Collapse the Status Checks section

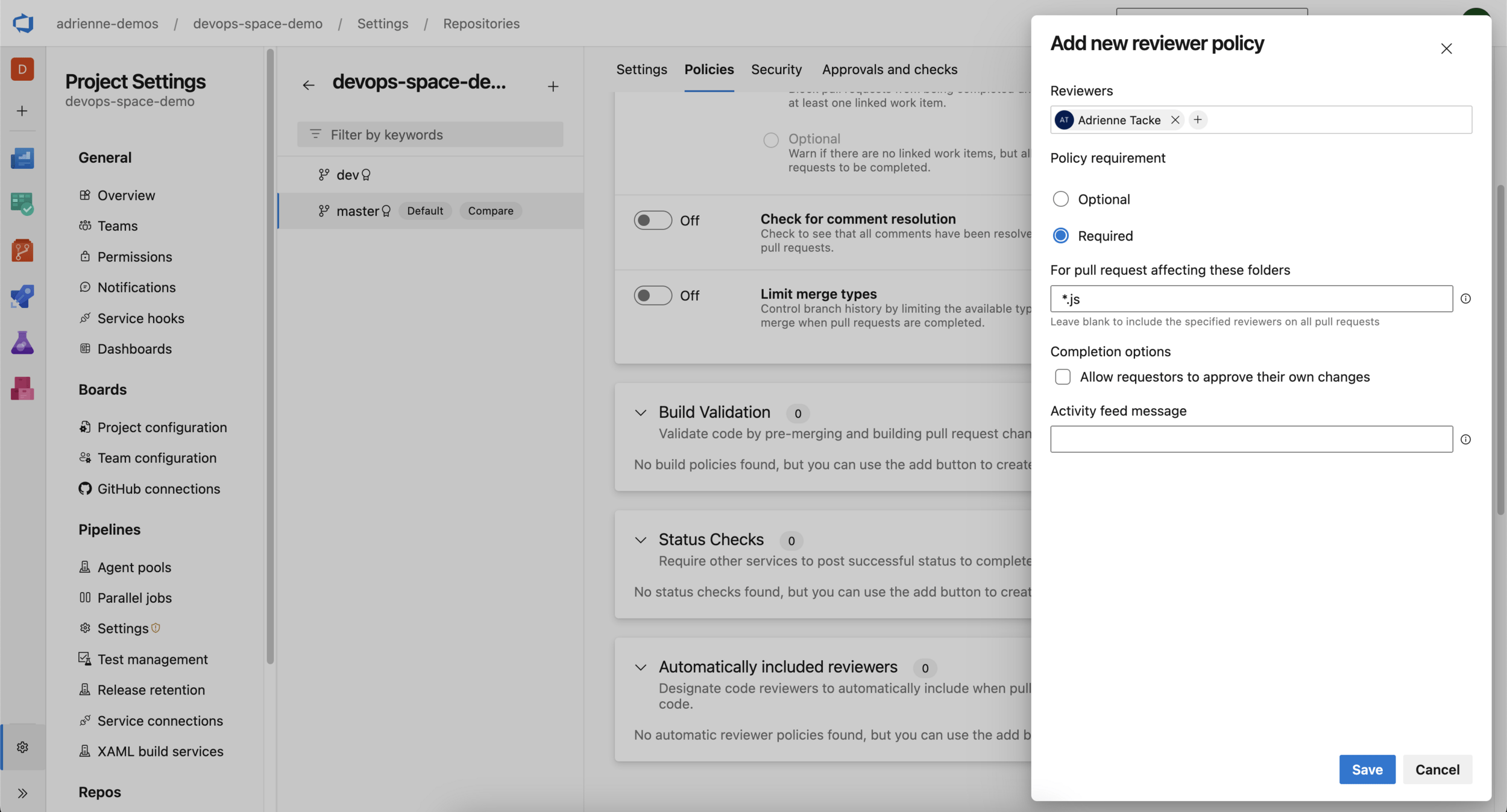click(640, 540)
